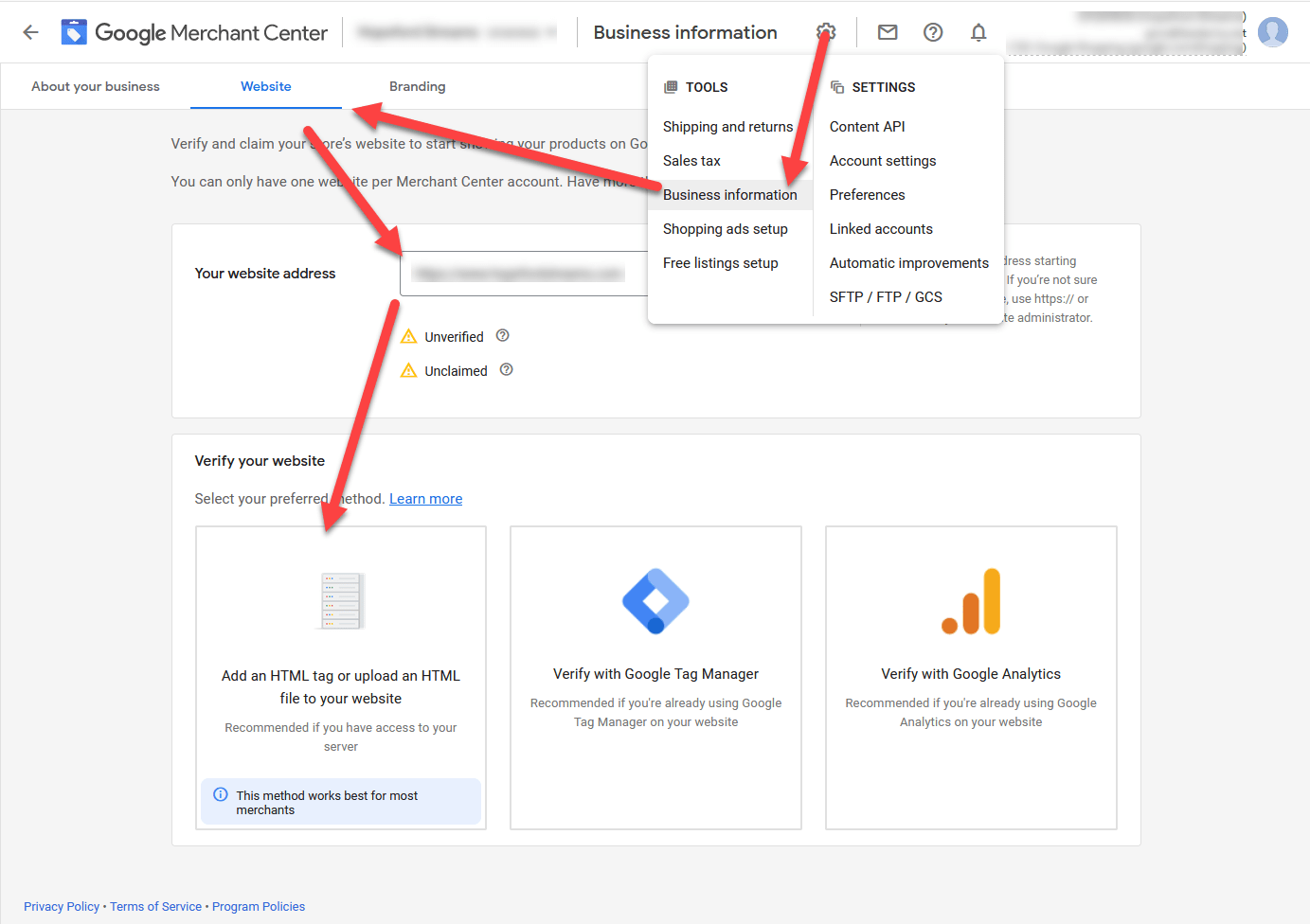Open the notifications bell icon
The height and width of the screenshot is (924, 1310).
coord(978,31)
